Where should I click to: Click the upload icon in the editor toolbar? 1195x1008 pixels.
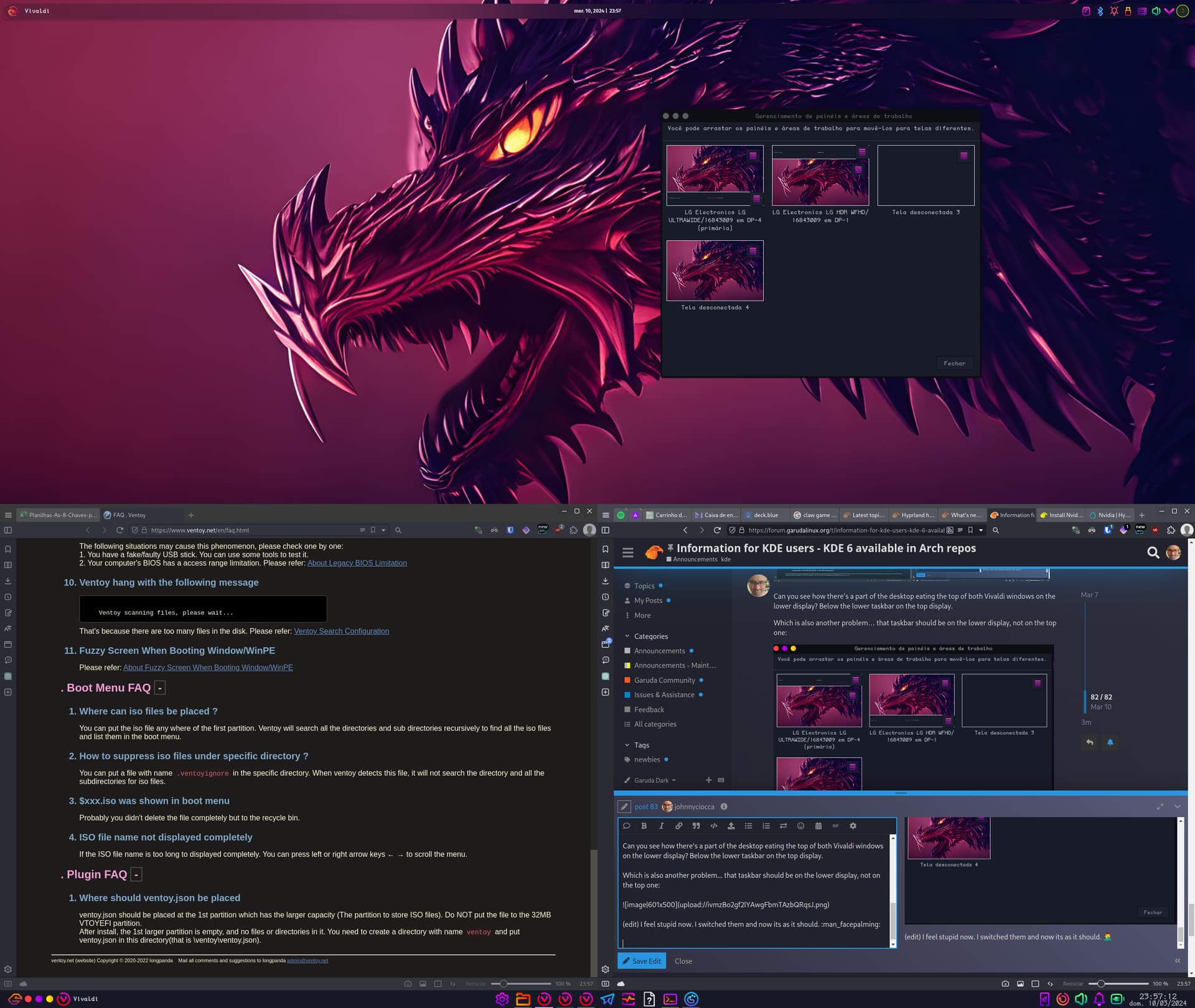tap(731, 826)
